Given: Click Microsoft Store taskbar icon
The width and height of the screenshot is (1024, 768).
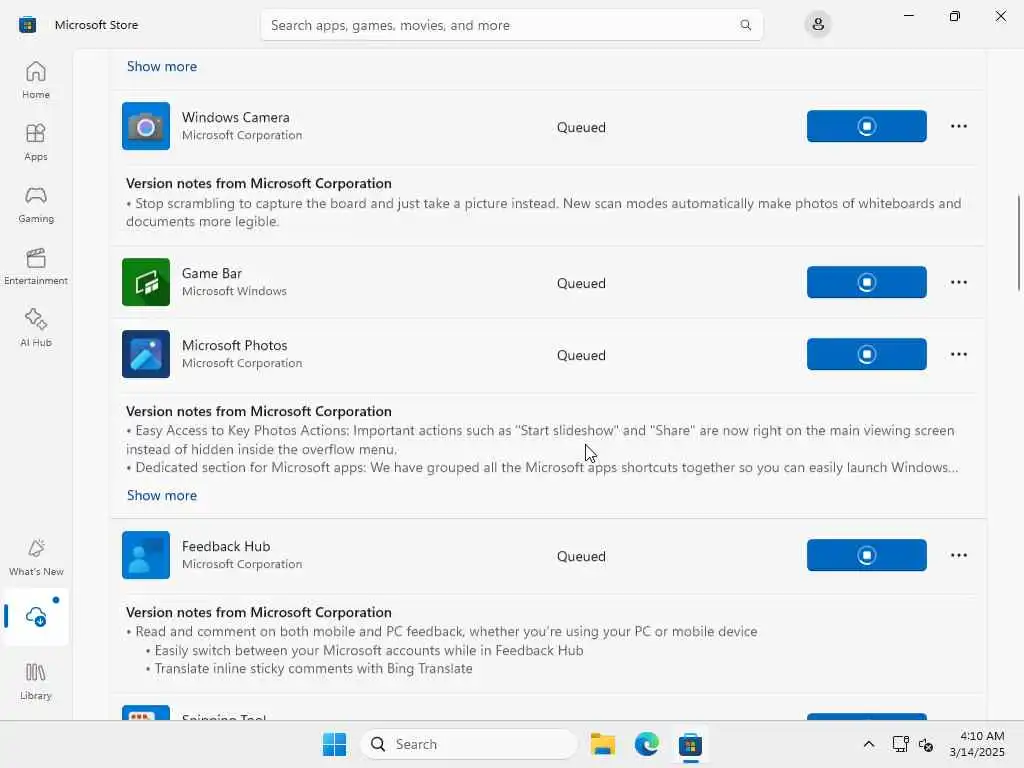Looking at the screenshot, I should [690, 744].
